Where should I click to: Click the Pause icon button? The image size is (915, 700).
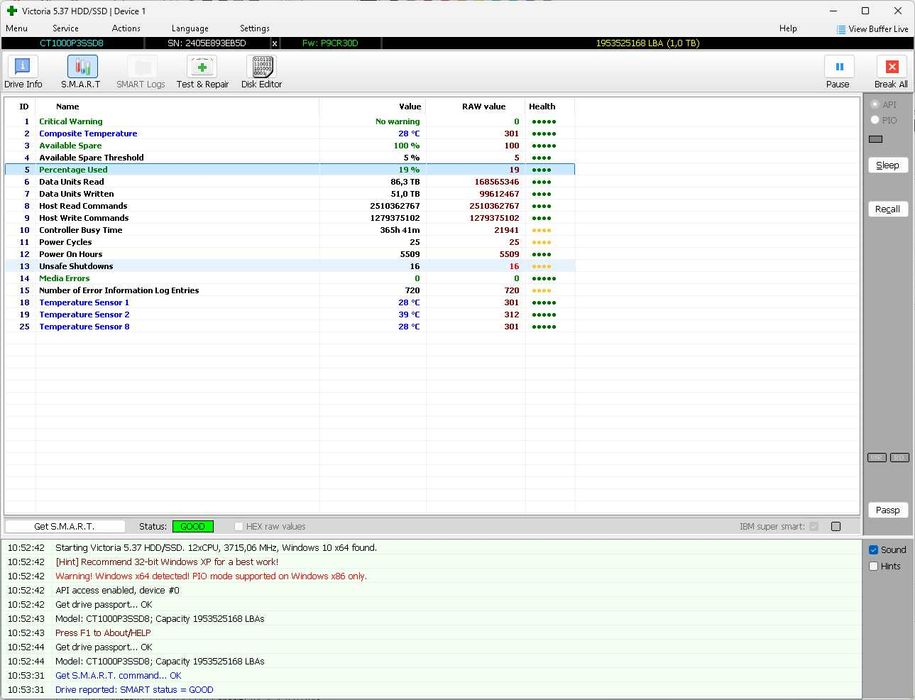(x=839, y=67)
